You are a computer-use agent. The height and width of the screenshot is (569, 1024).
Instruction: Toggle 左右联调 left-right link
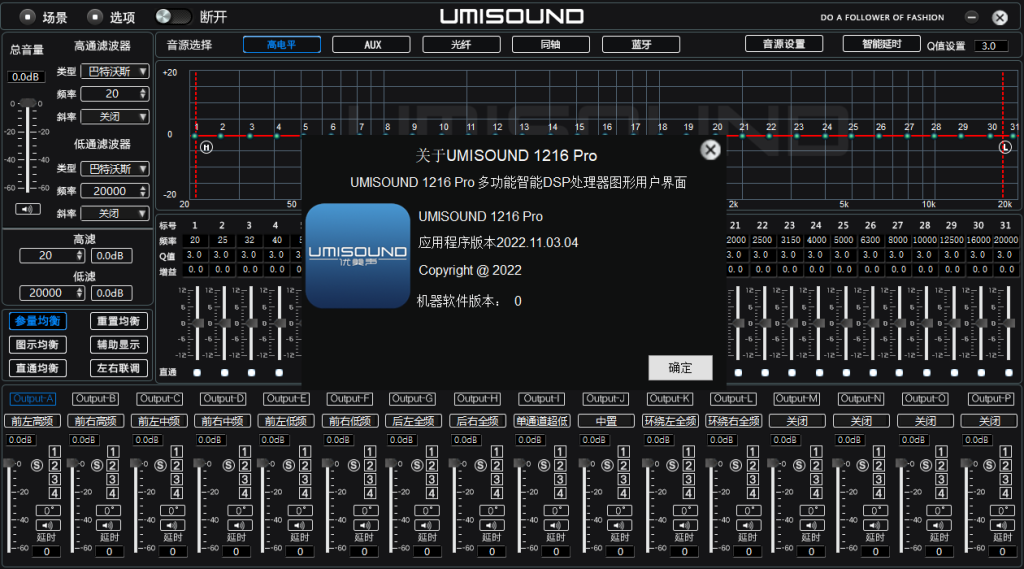pyautogui.click(x=118, y=368)
